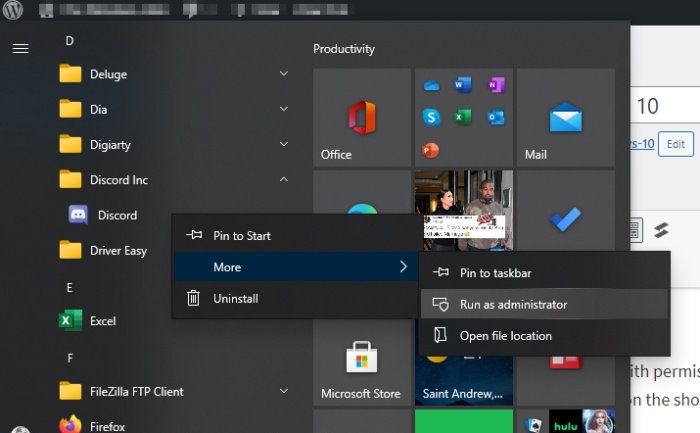Click the Edit button next to the permalink

point(676,144)
